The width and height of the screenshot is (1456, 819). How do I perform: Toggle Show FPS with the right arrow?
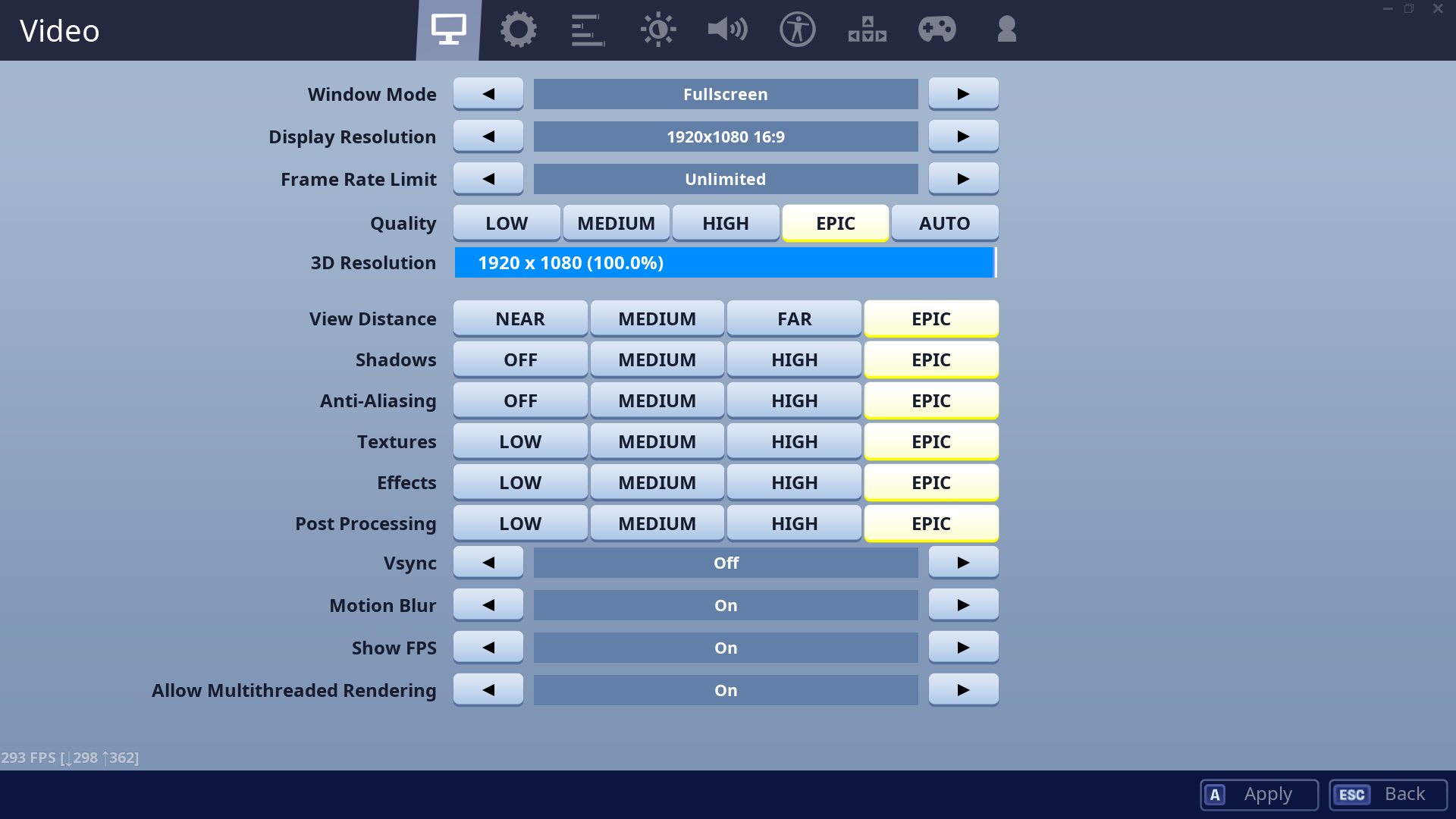coord(963,648)
